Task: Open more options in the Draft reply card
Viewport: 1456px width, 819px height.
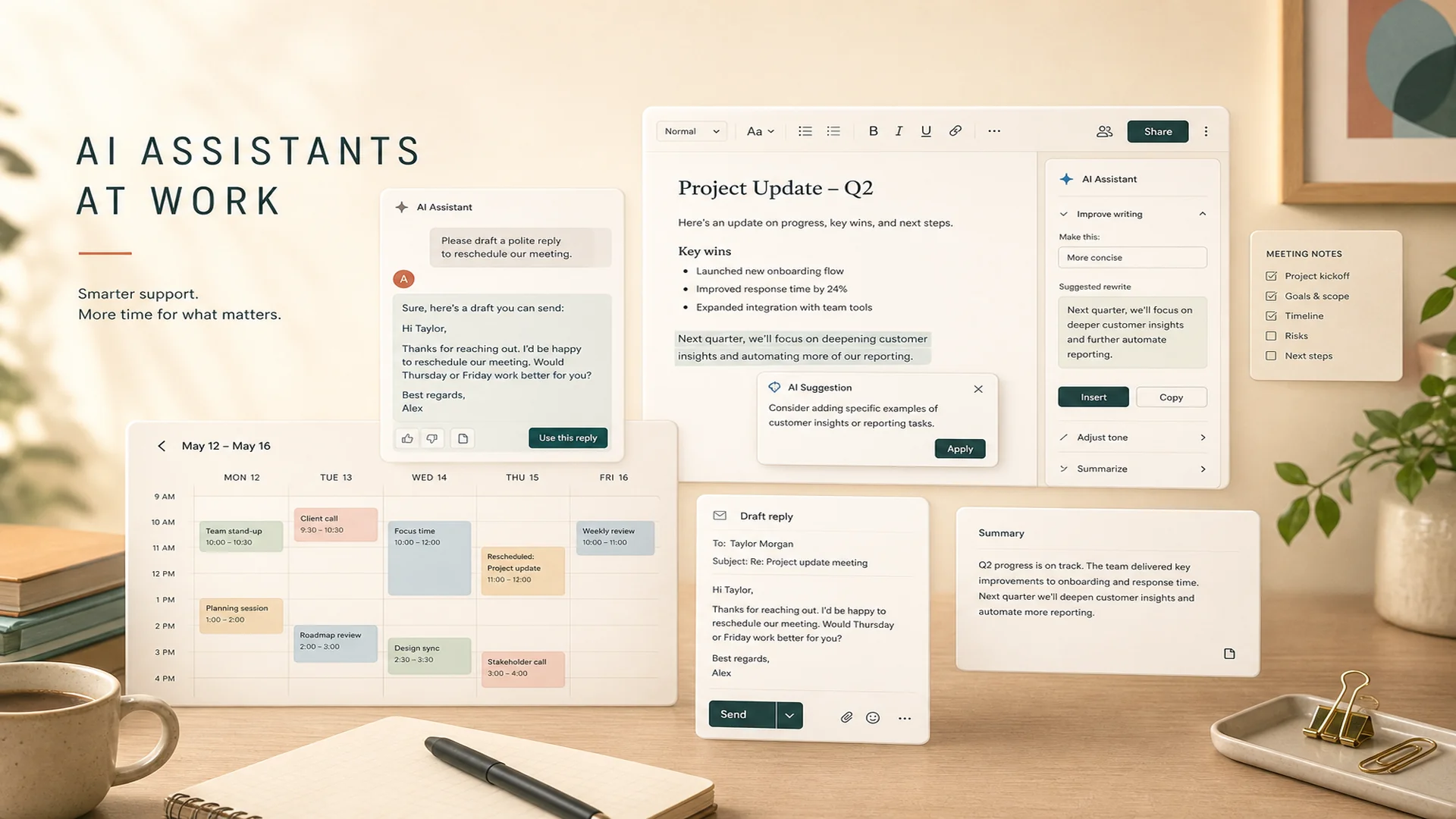Action: click(905, 717)
